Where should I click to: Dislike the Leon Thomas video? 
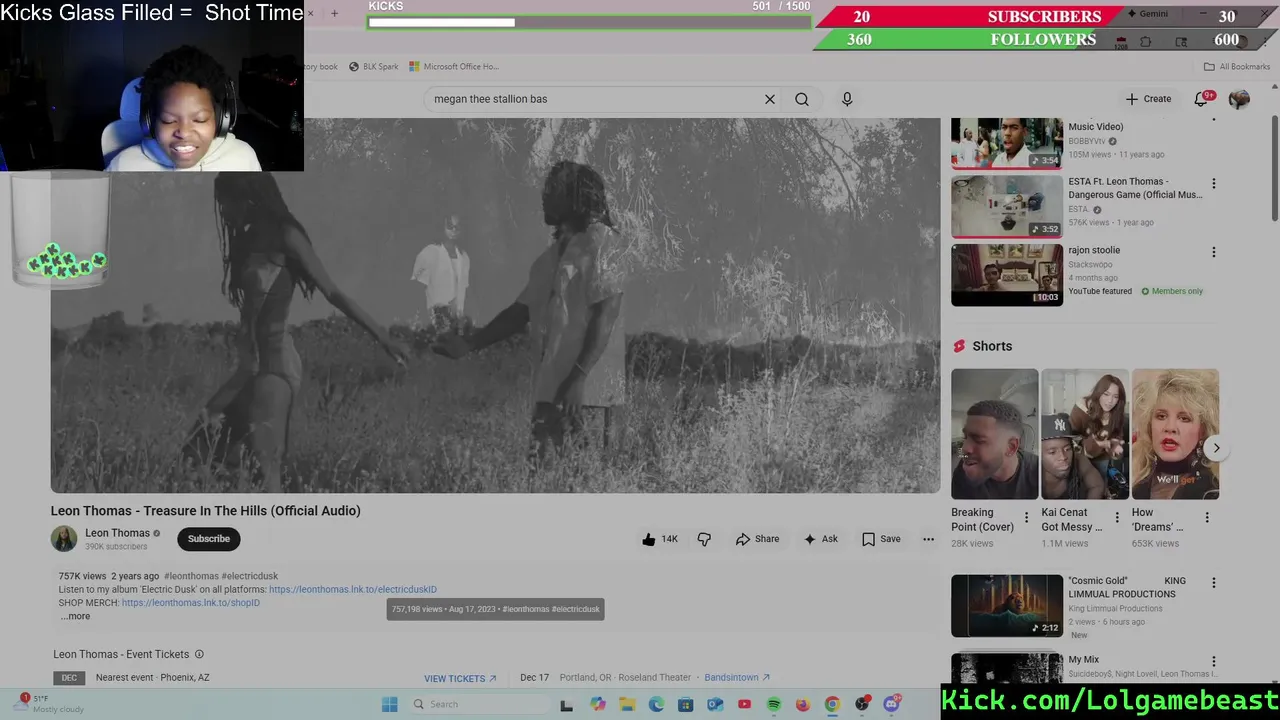tap(704, 539)
